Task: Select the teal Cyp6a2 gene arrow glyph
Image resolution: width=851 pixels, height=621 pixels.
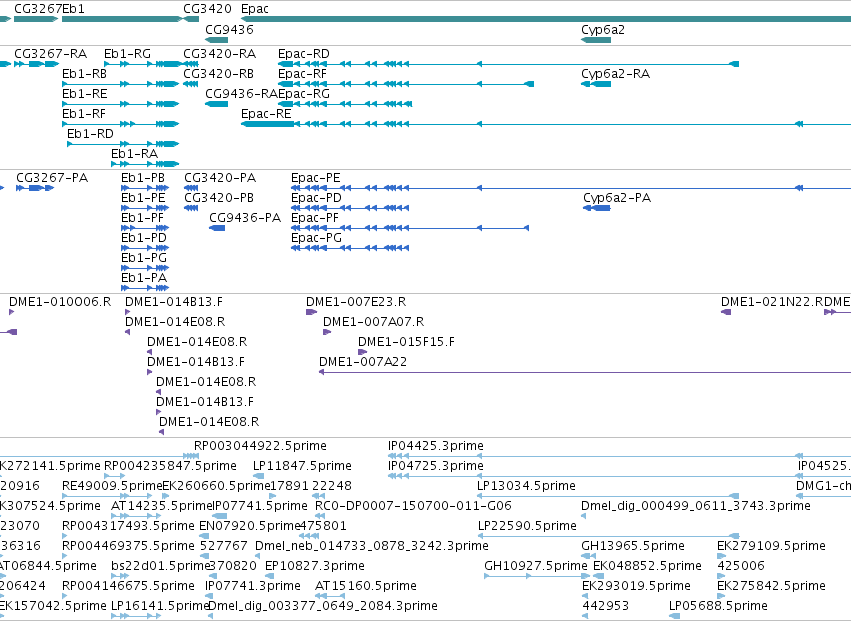Action: 596,40
